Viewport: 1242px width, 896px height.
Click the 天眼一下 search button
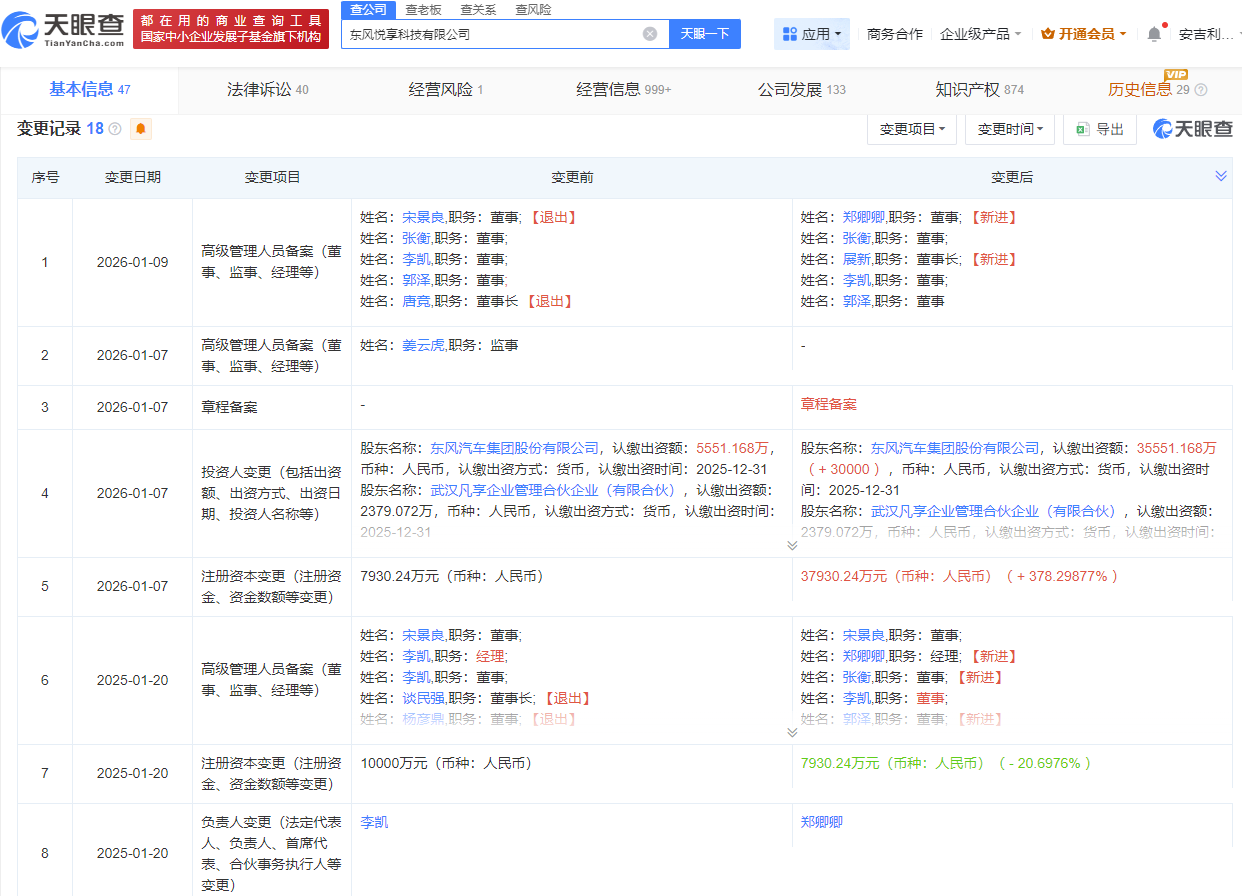click(705, 33)
